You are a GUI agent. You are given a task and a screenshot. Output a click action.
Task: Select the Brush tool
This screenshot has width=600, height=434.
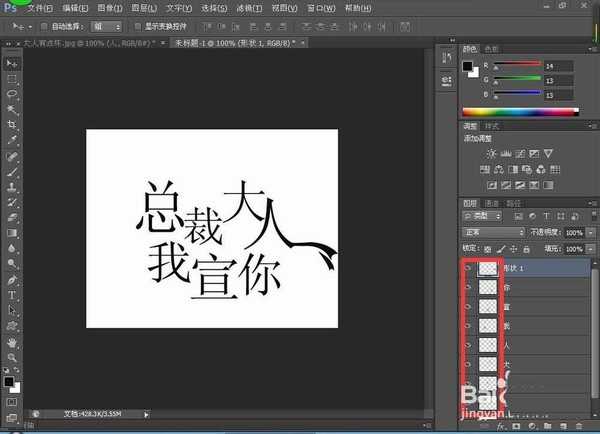[12, 171]
